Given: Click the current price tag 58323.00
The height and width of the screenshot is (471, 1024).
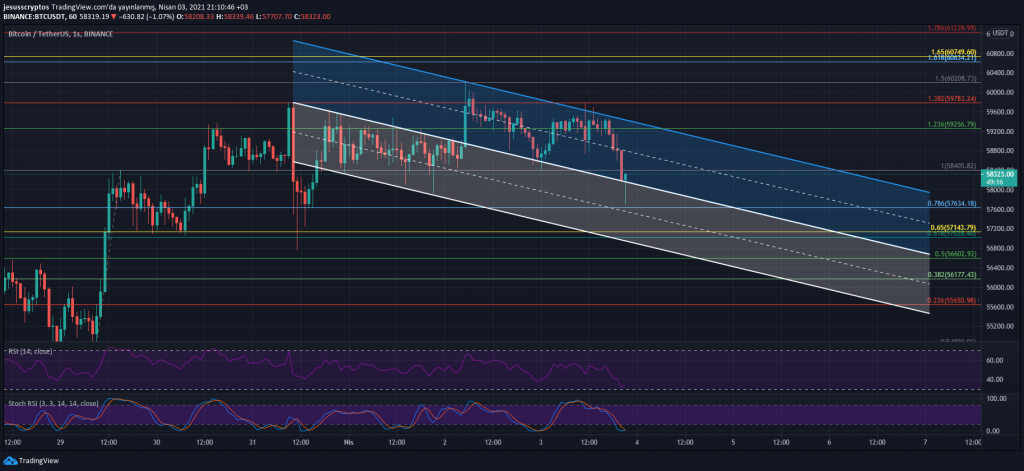Looking at the screenshot, I should pyautogui.click(x=1001, y=174).
